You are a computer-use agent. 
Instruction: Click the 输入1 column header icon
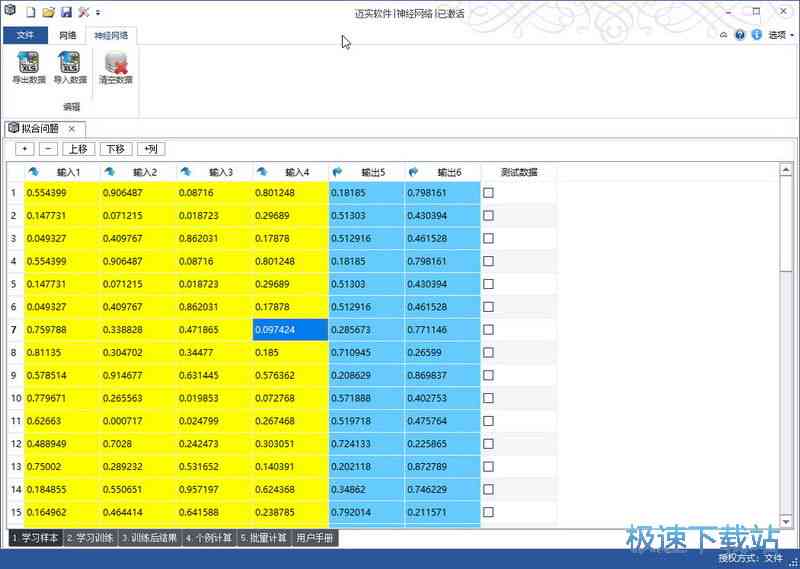pyautogui.click(x=34, y=172)
